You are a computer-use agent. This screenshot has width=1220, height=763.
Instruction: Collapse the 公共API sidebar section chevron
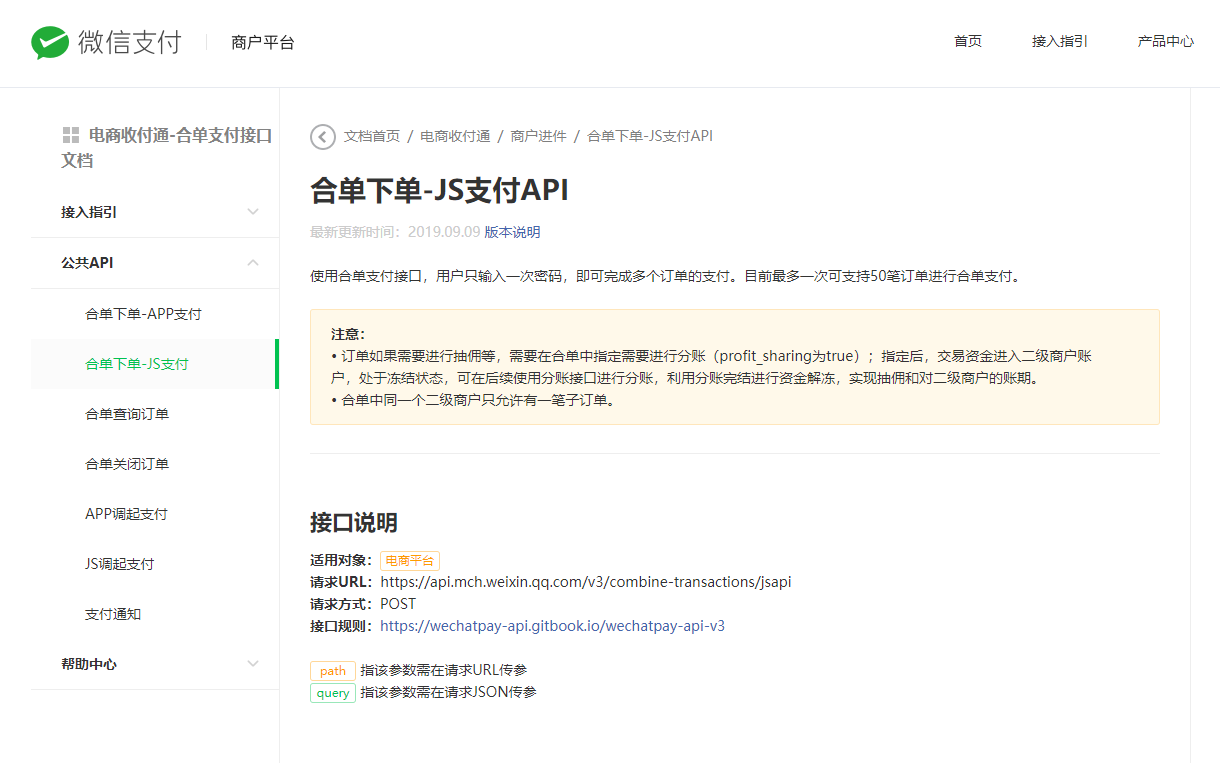coord(253,263)
